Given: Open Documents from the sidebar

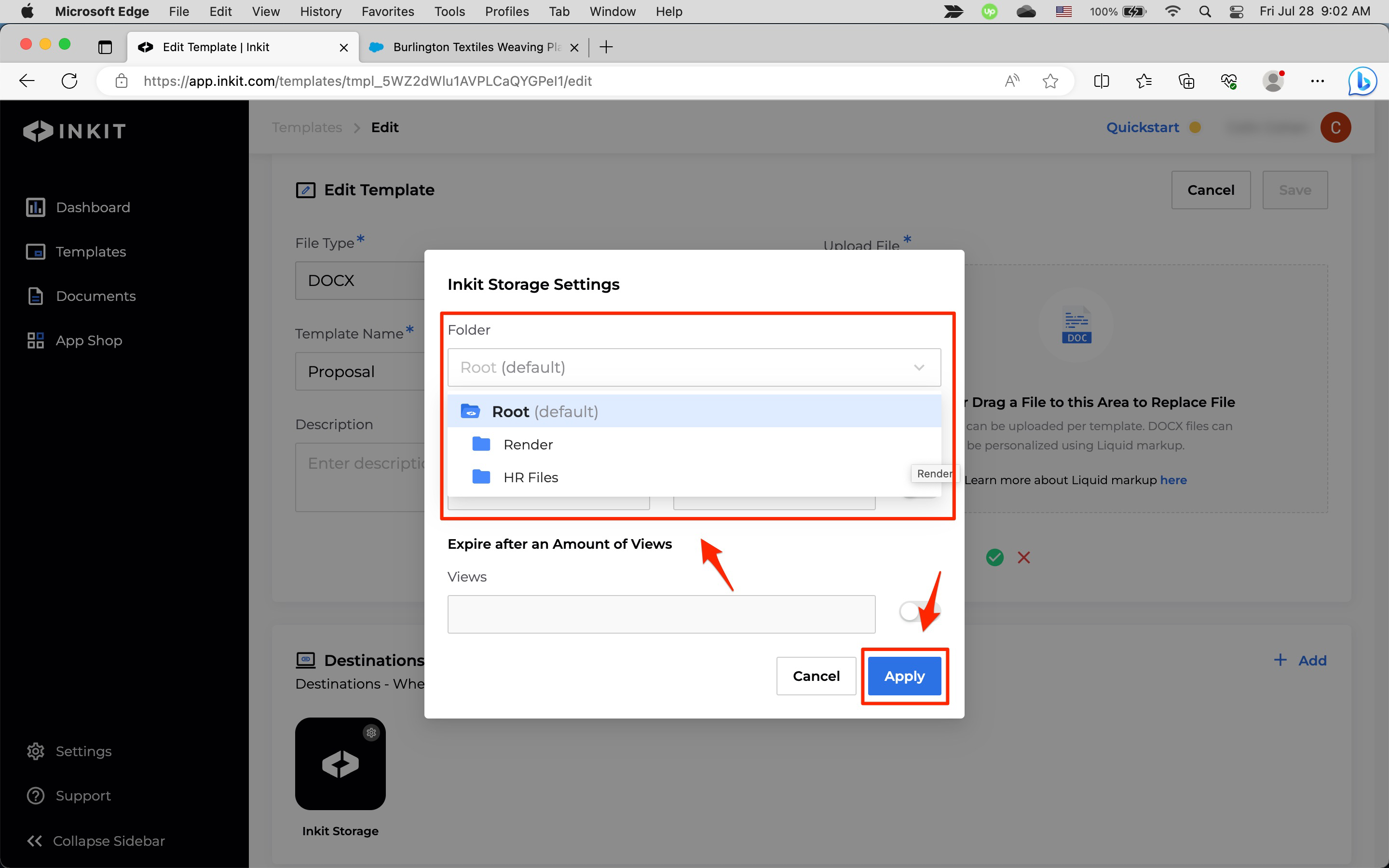Looking at the screenshot, I should click(x=36, y=296).
